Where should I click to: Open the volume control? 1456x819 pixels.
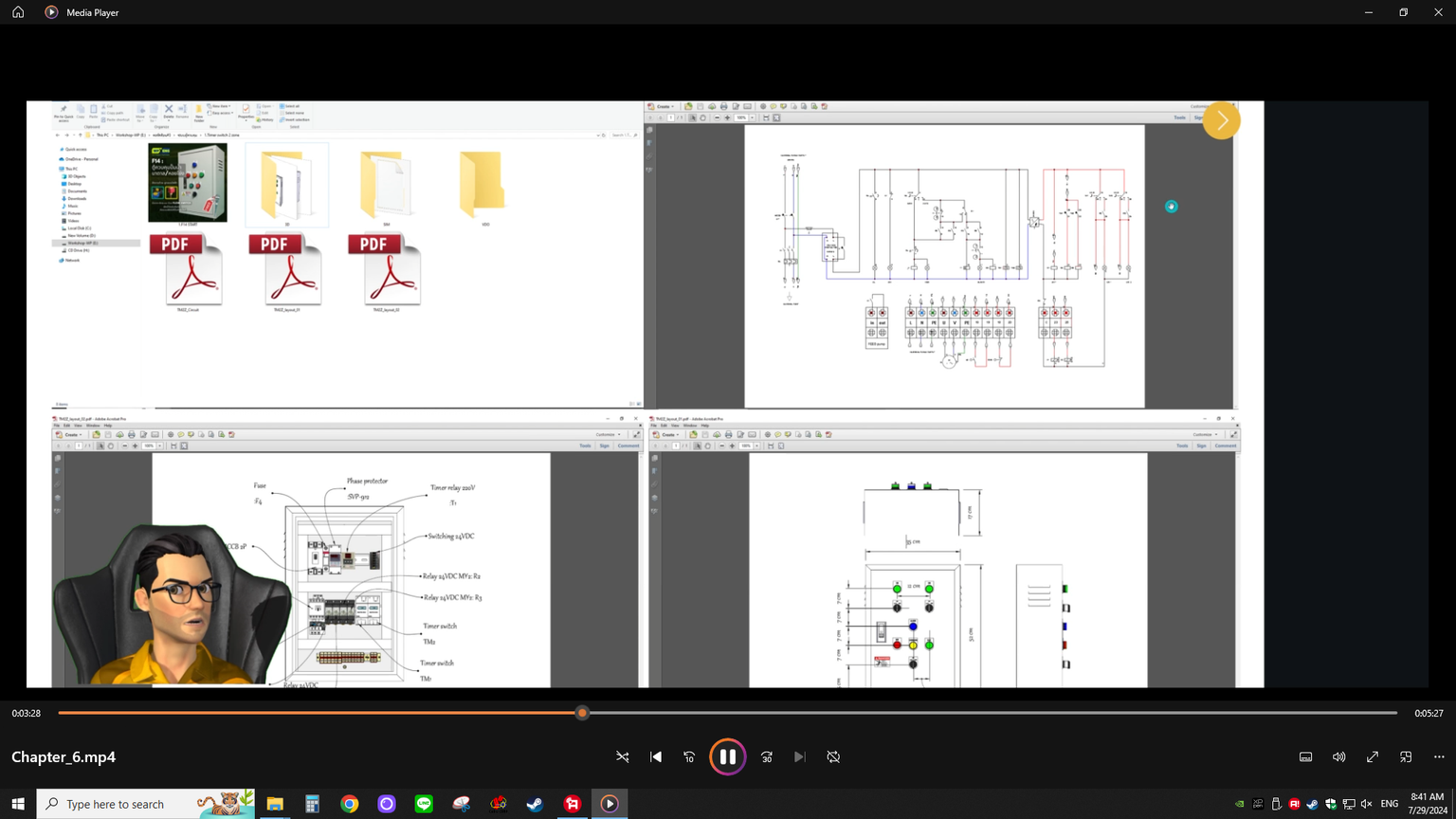click(1338, 756)
